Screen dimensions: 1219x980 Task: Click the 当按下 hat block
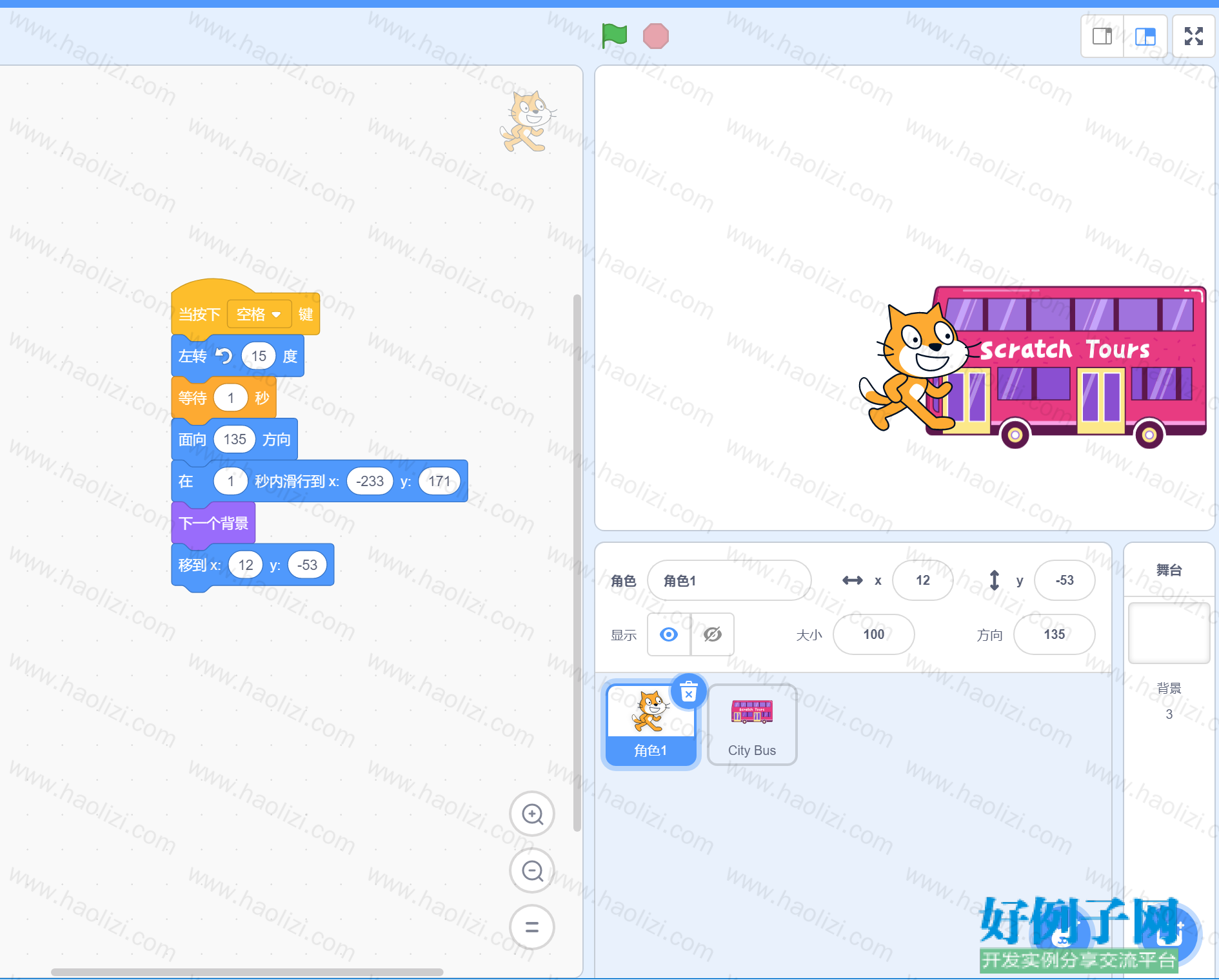pyautogui.click(x=200, y=314)
